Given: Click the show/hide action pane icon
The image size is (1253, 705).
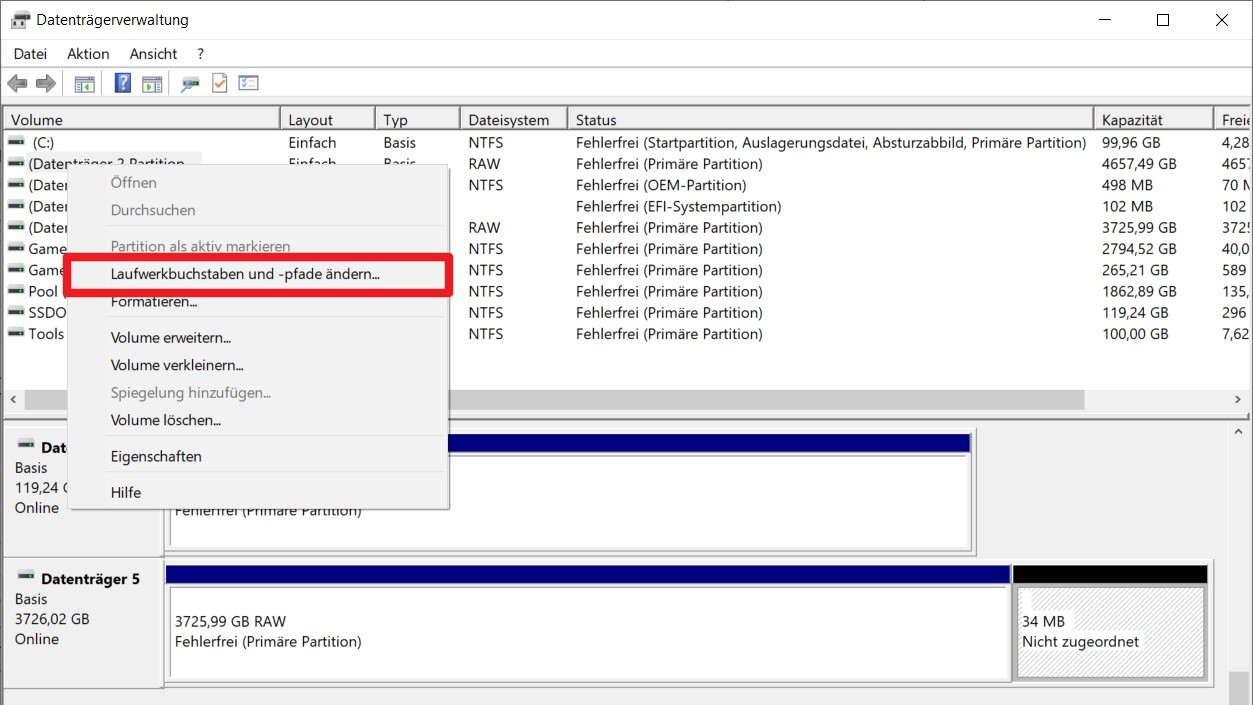Looking at the screenshot, I should 152,84.
